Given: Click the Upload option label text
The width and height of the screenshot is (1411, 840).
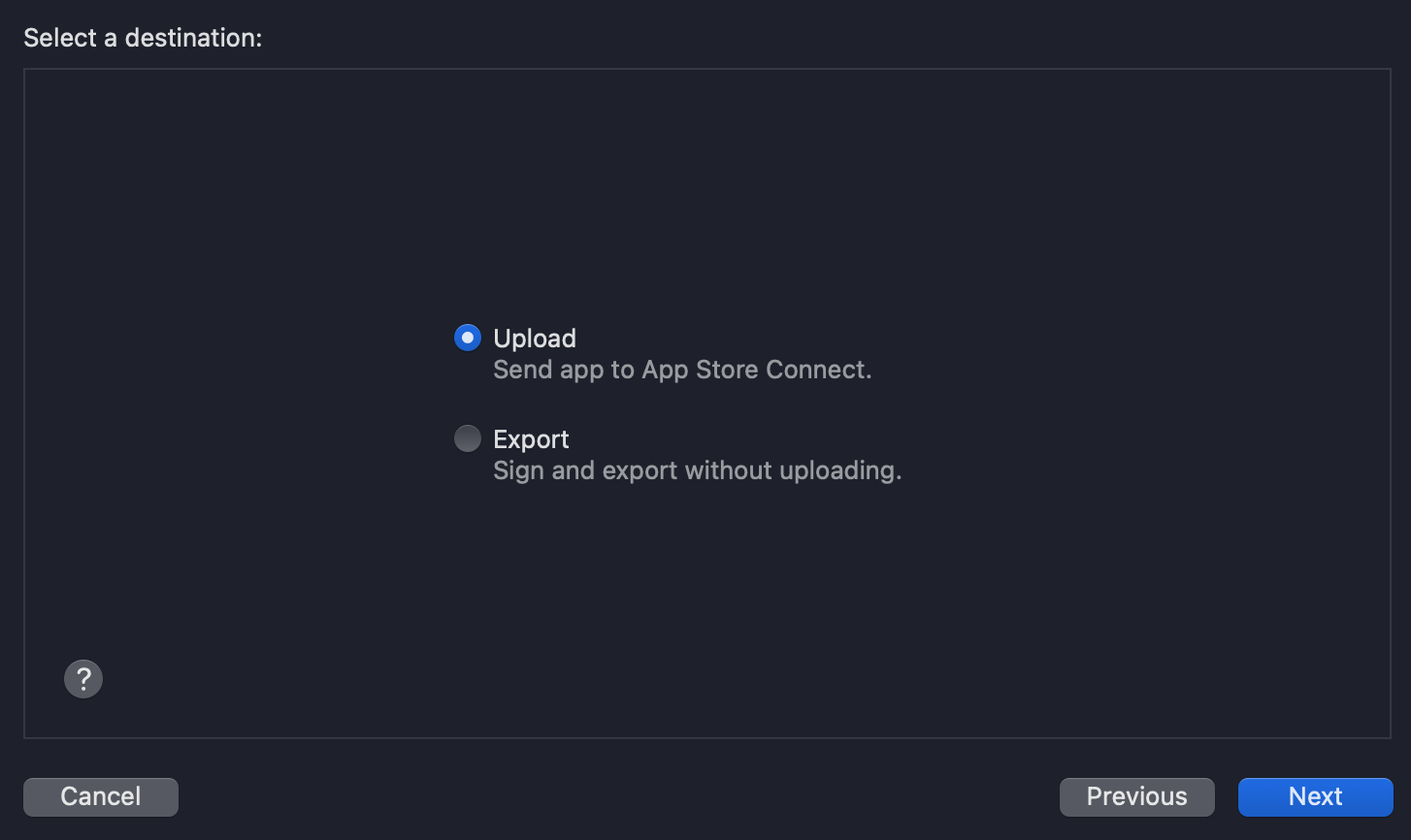Looking at the screenshot, I should tap(535, 339).
